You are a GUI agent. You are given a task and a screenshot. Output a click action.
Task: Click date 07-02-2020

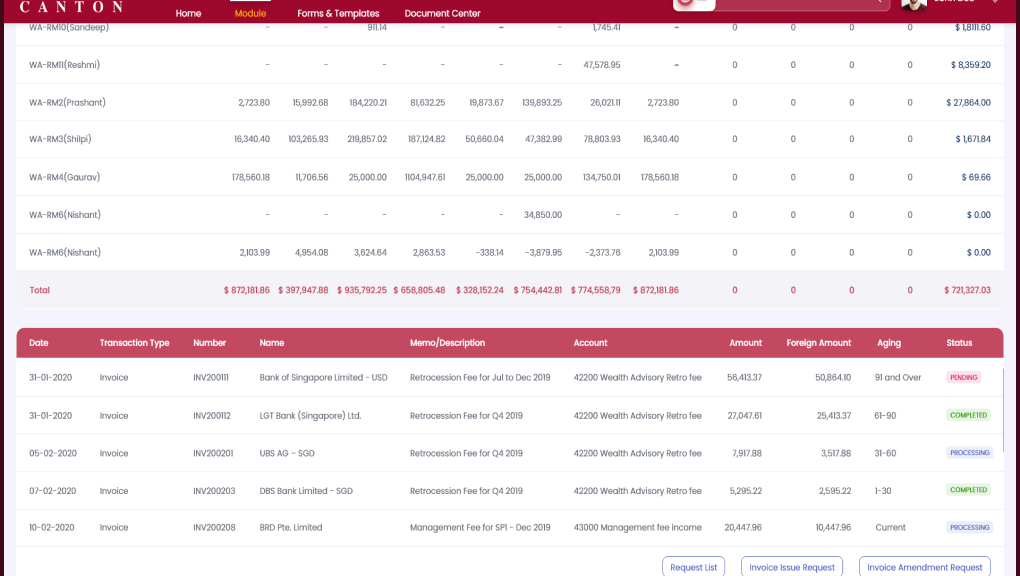(53, 491)
